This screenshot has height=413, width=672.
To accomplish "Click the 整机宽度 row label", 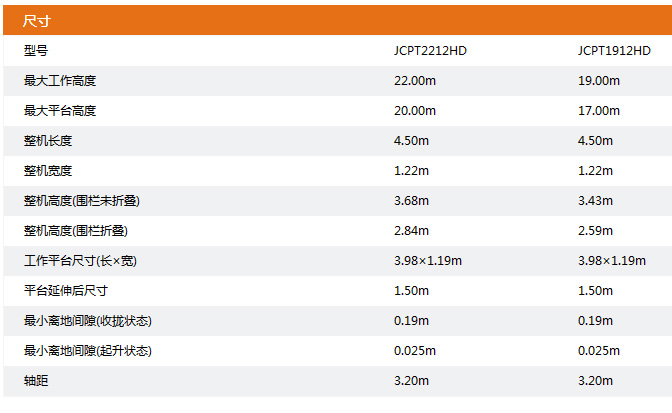I will (48, 171).
